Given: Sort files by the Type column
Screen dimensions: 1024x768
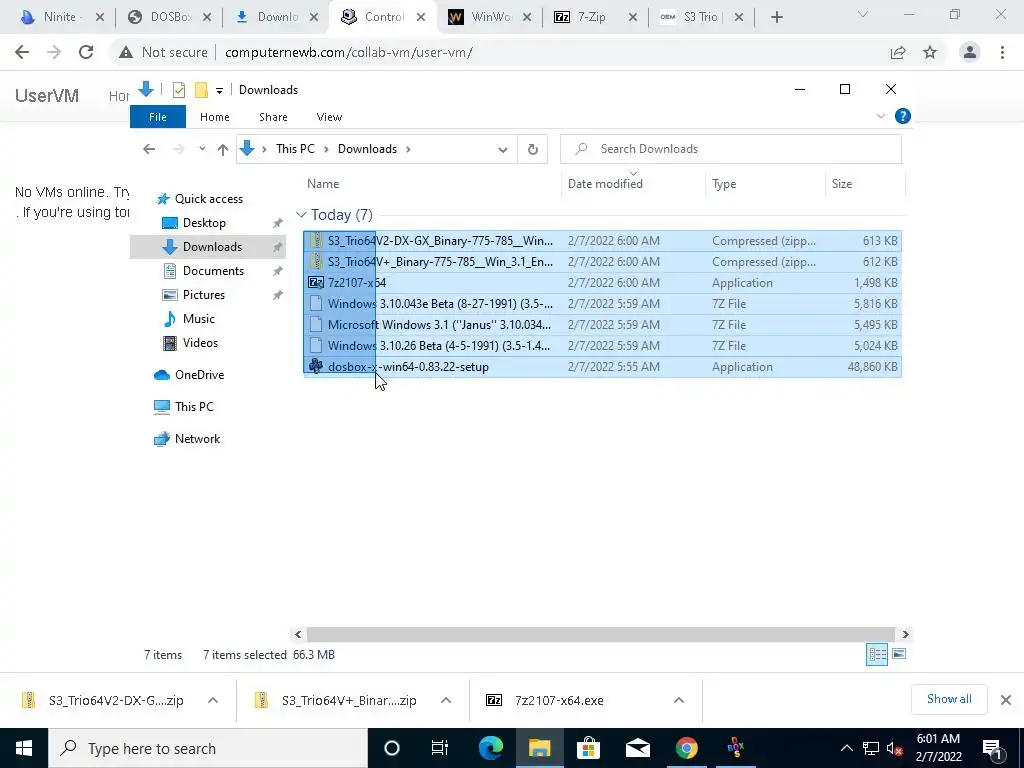Looking at the screenshot, I should click(724, 184).
